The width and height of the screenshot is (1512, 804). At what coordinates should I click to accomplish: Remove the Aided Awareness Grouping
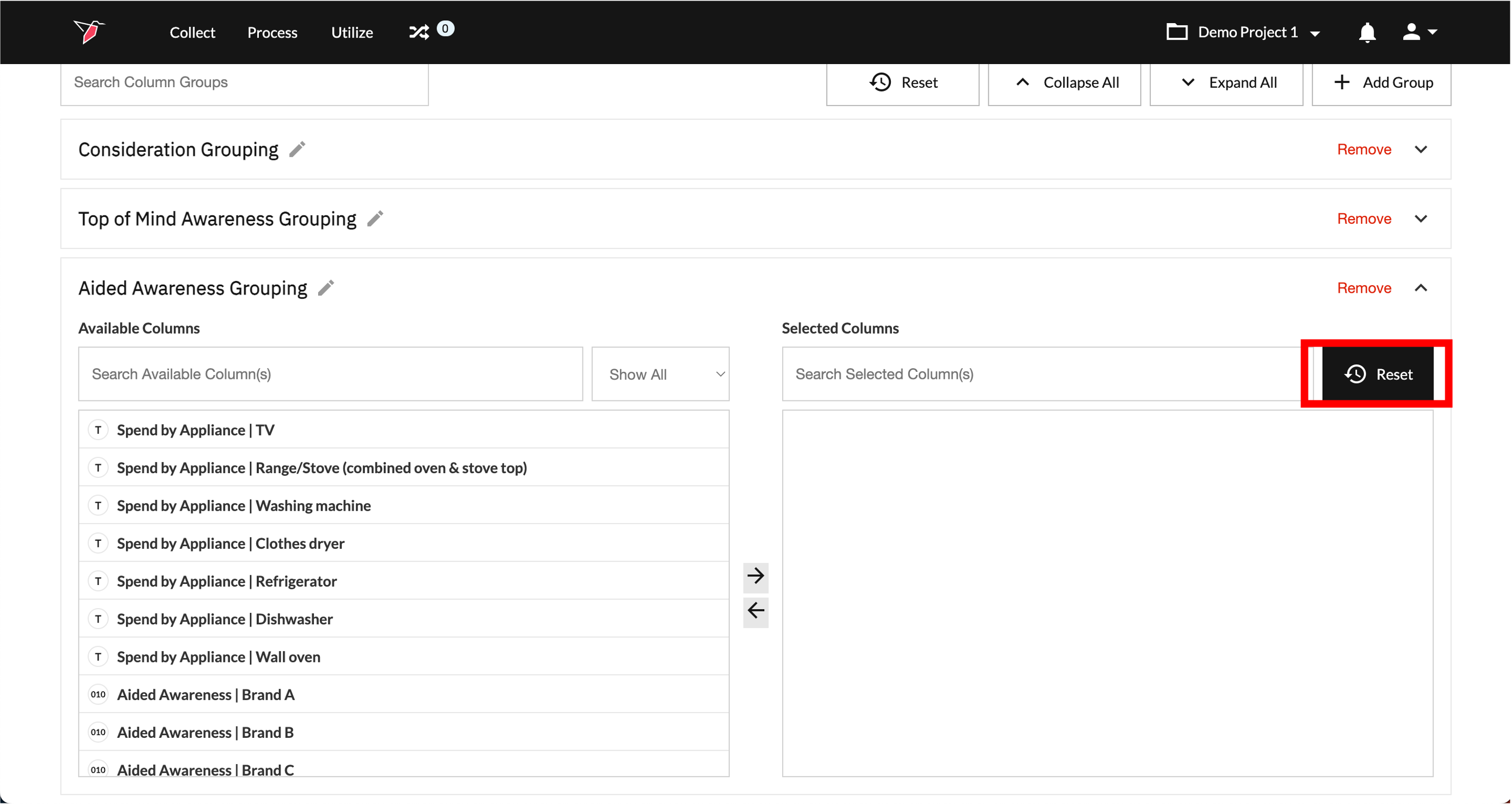(1363, 288)
